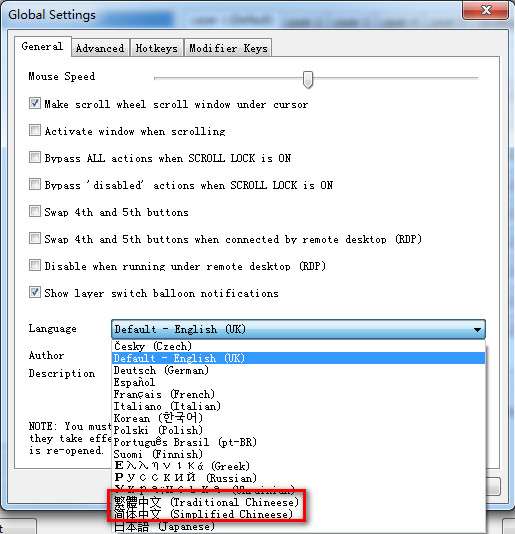Choose Greek language option
Image resolution: width=515 pixels, height=534 pixels.
(298, 466)
